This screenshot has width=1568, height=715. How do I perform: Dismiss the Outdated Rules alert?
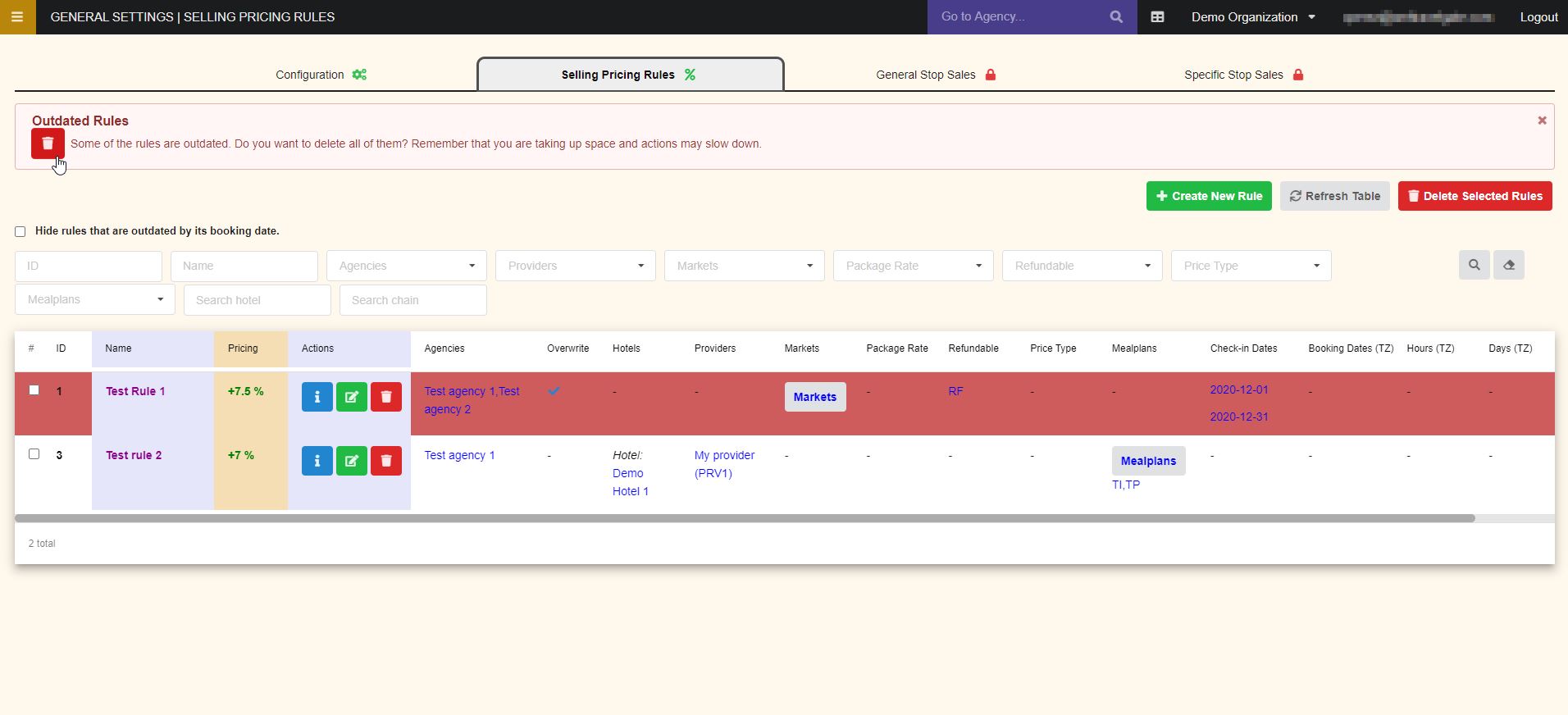(x=1542, y=121)
